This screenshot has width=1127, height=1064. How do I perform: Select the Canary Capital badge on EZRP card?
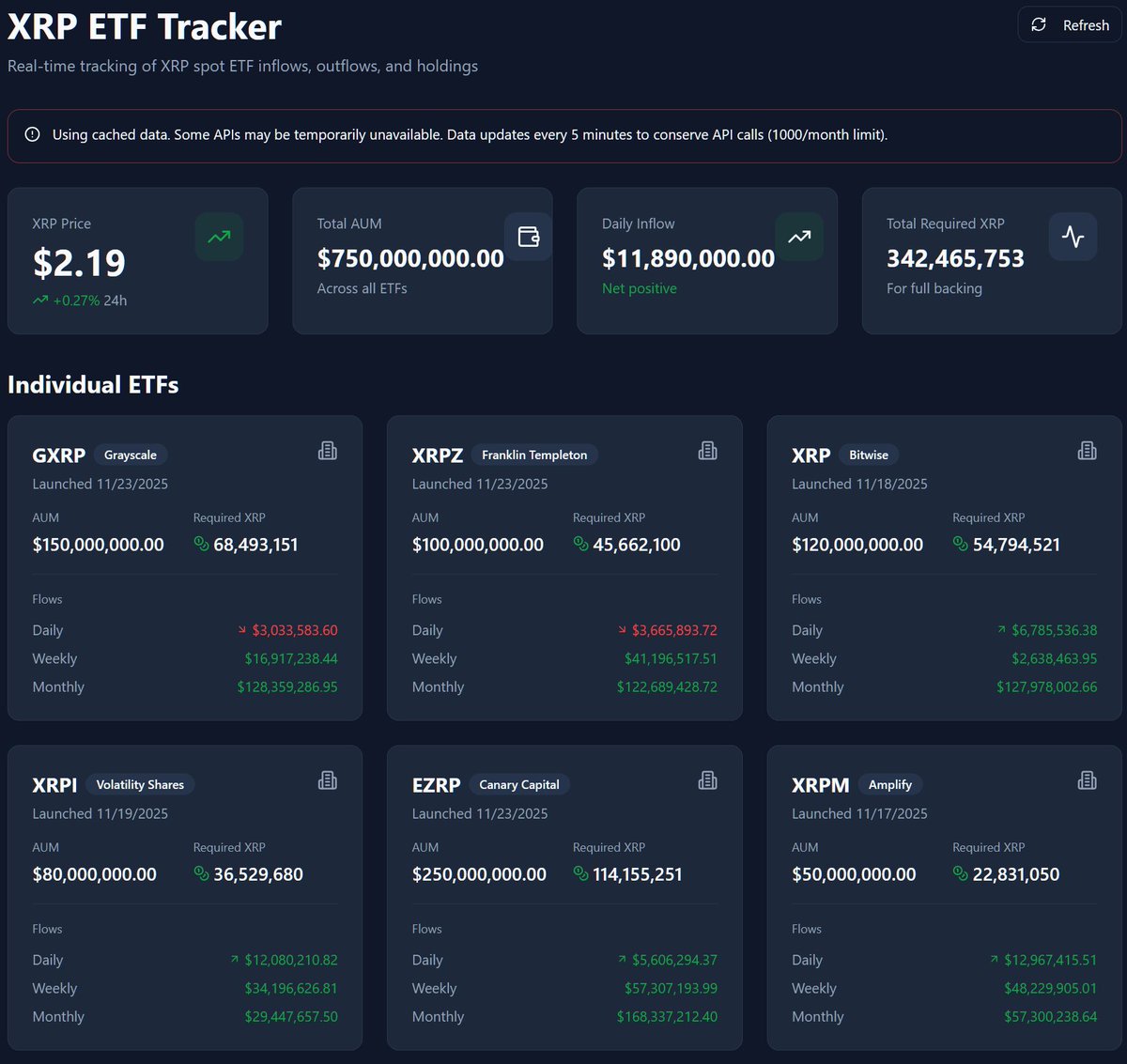[518, 784]
